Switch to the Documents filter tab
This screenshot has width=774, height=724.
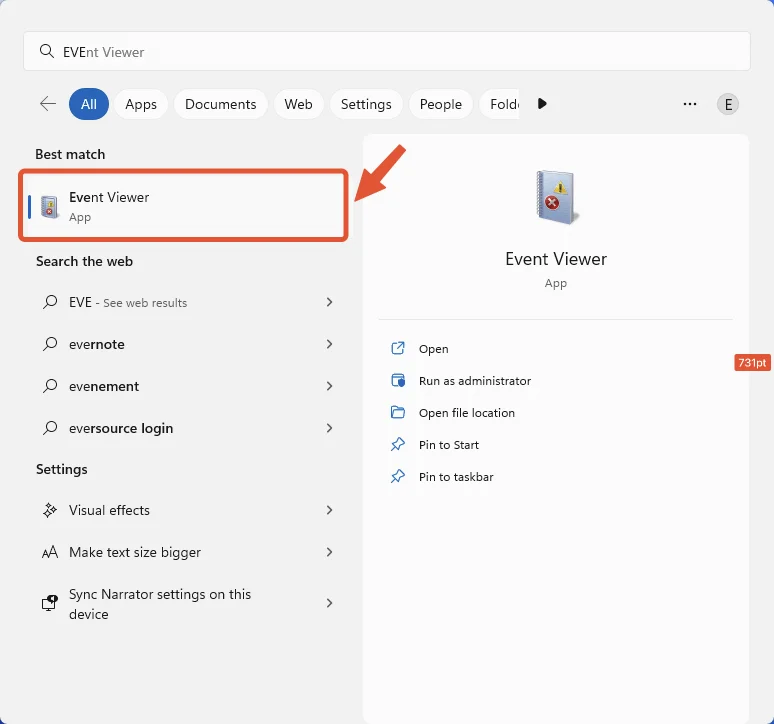221,104
